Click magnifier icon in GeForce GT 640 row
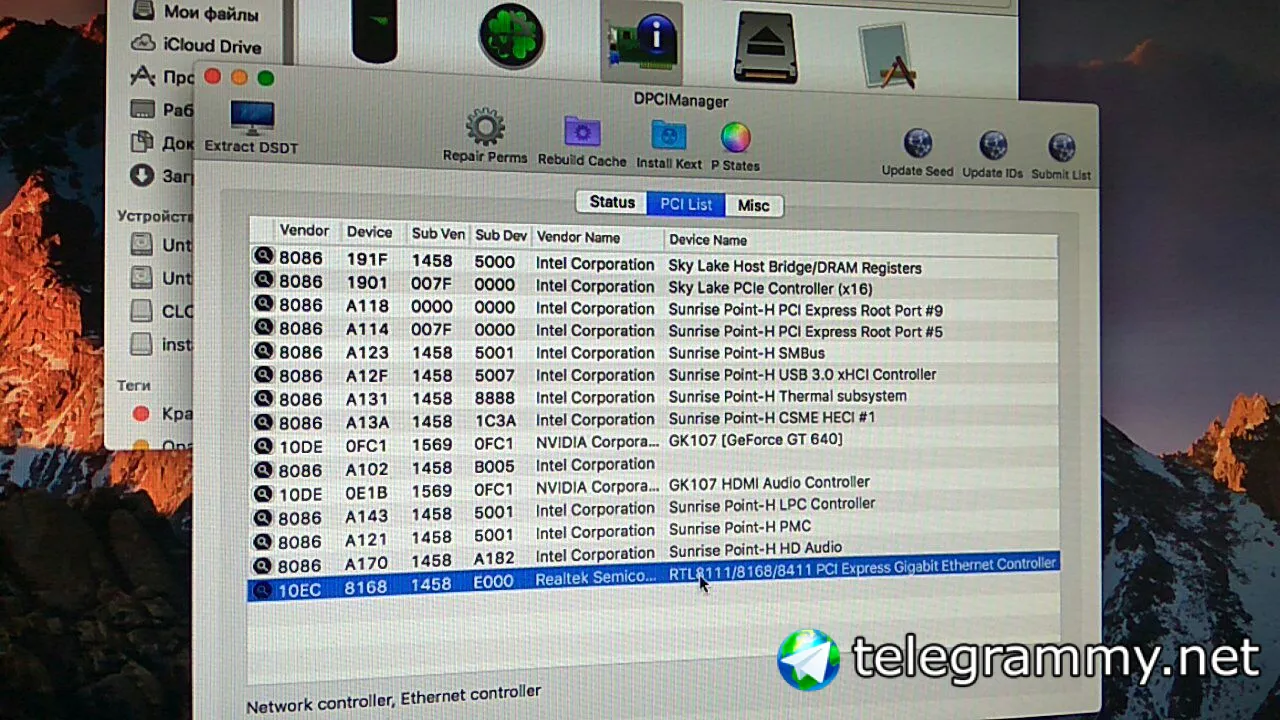This screenshot has height=720, width=1280. click(263, 446)
